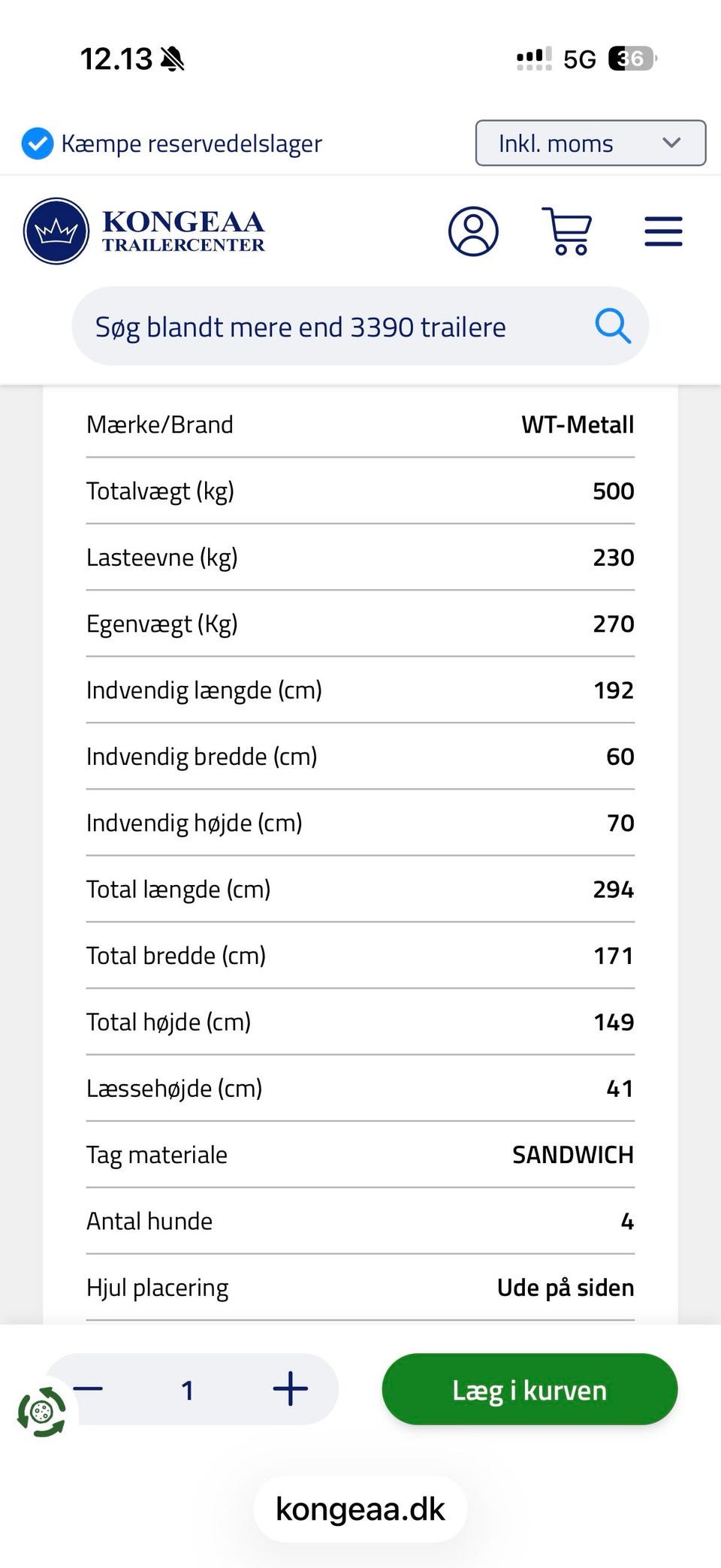The height and width of the screenshot is (1568, 721).
Task: Focus the trailer search field
Action: pyautogui.click(x=360, y=326)
